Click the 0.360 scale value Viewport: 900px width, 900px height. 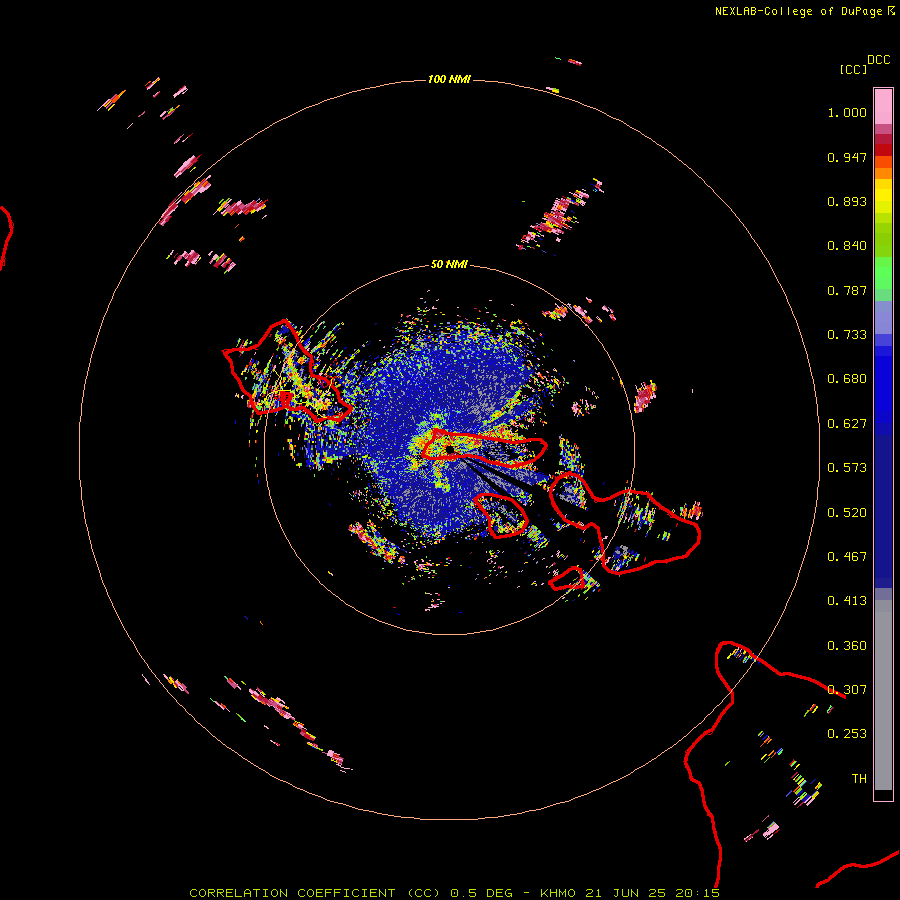click(847, 646)
